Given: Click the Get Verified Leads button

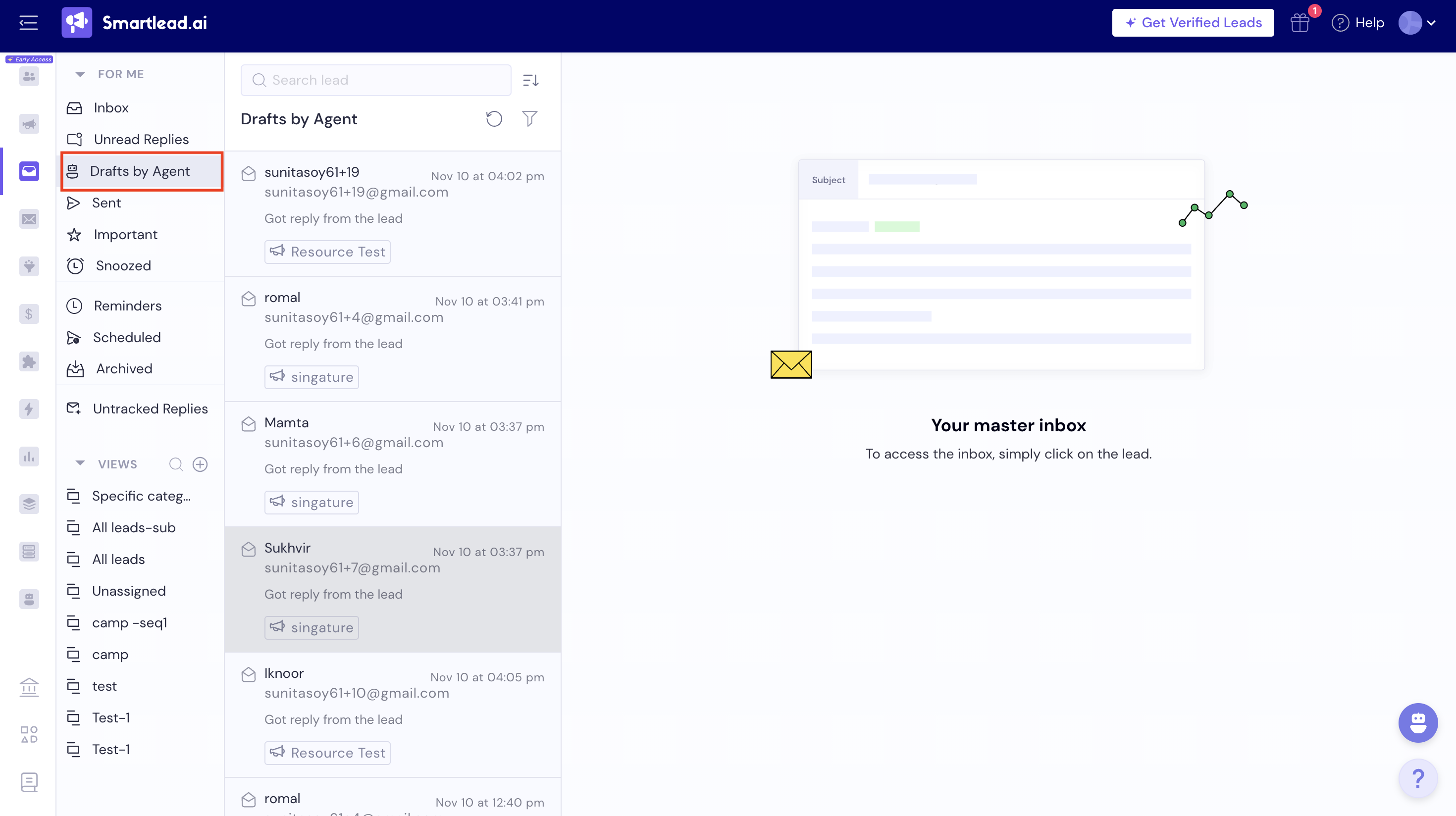Looking at the screenshot, I should 1193,23.
